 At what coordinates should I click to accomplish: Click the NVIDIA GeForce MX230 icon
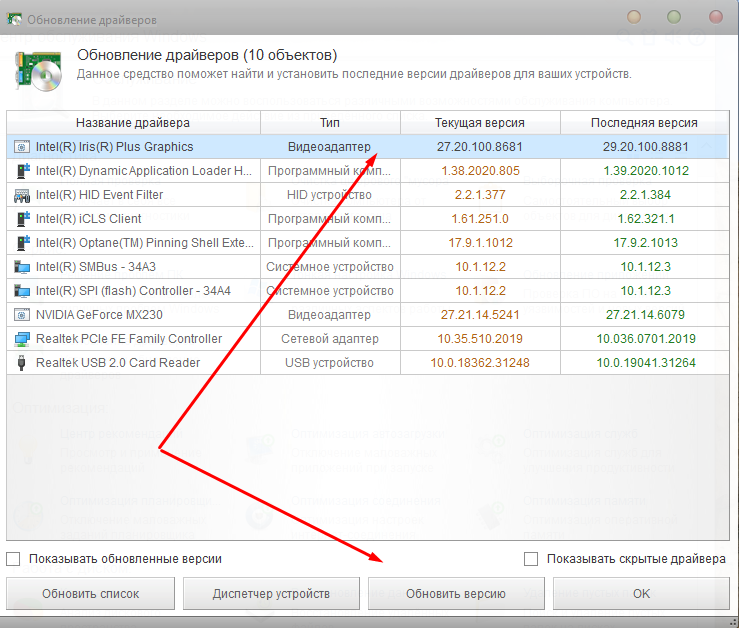[x=21, y=315]
